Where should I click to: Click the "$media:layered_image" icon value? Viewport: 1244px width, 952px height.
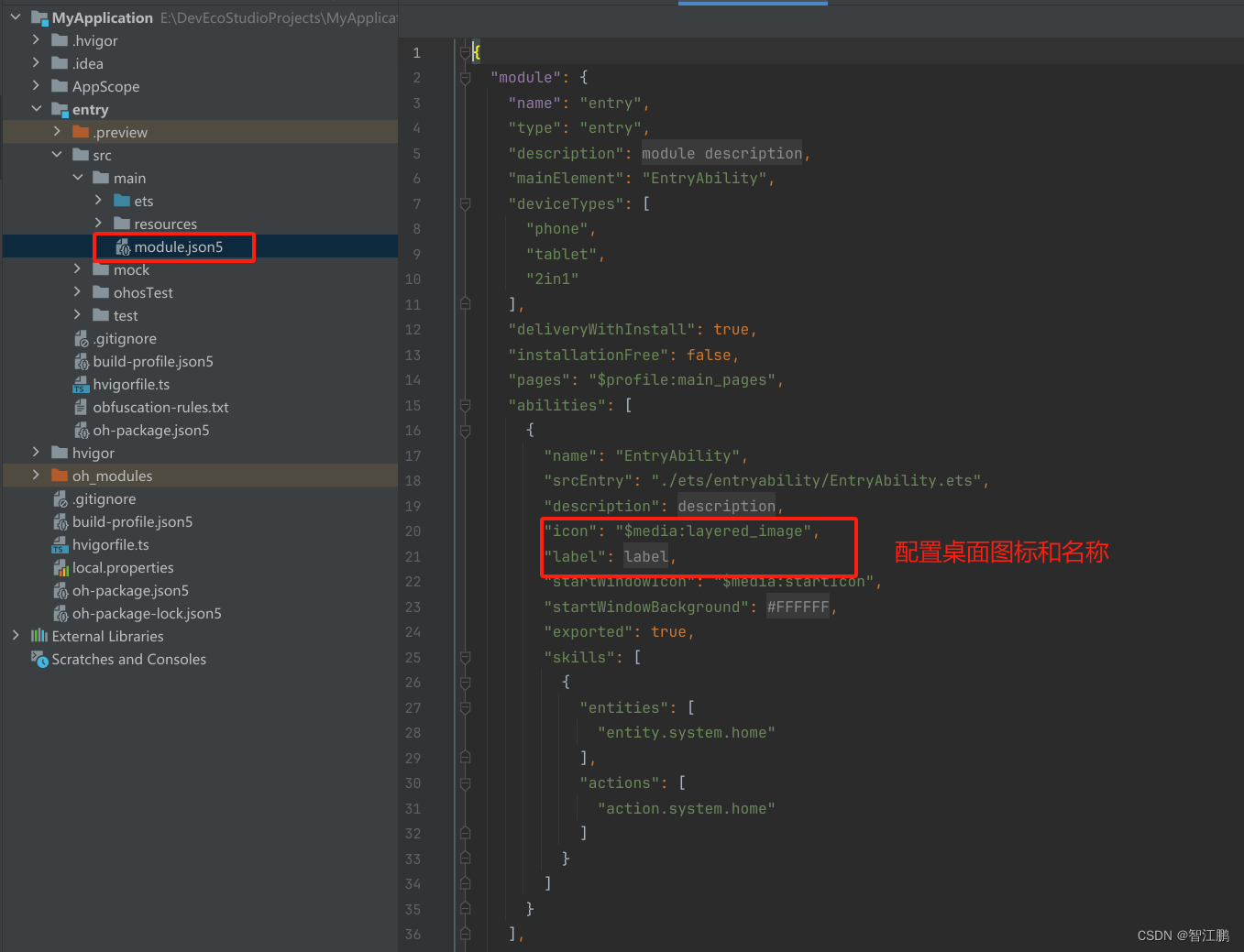pyautogui.click(x=713, y=531)
